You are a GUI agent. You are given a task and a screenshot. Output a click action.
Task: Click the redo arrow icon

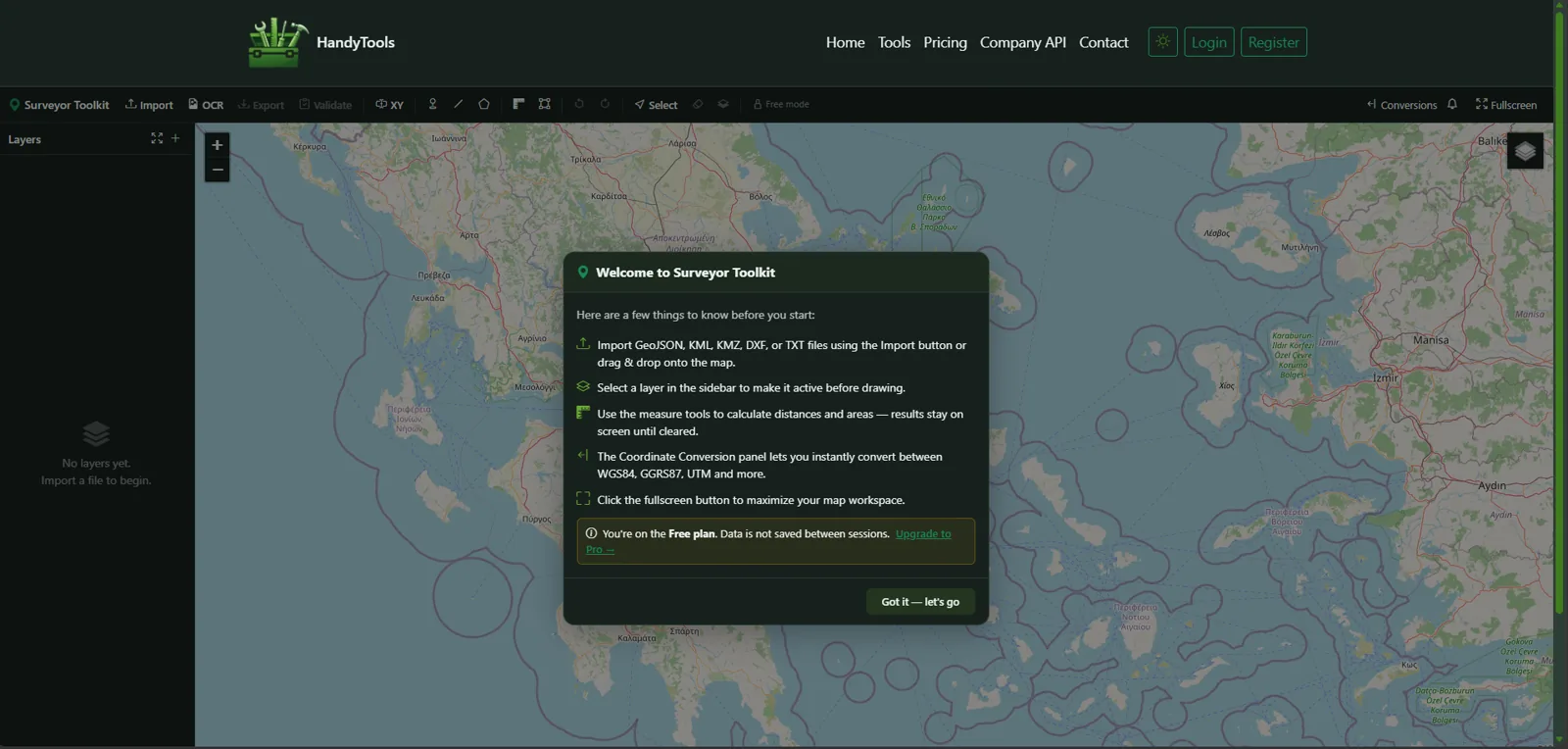click(x=605, y=104)
